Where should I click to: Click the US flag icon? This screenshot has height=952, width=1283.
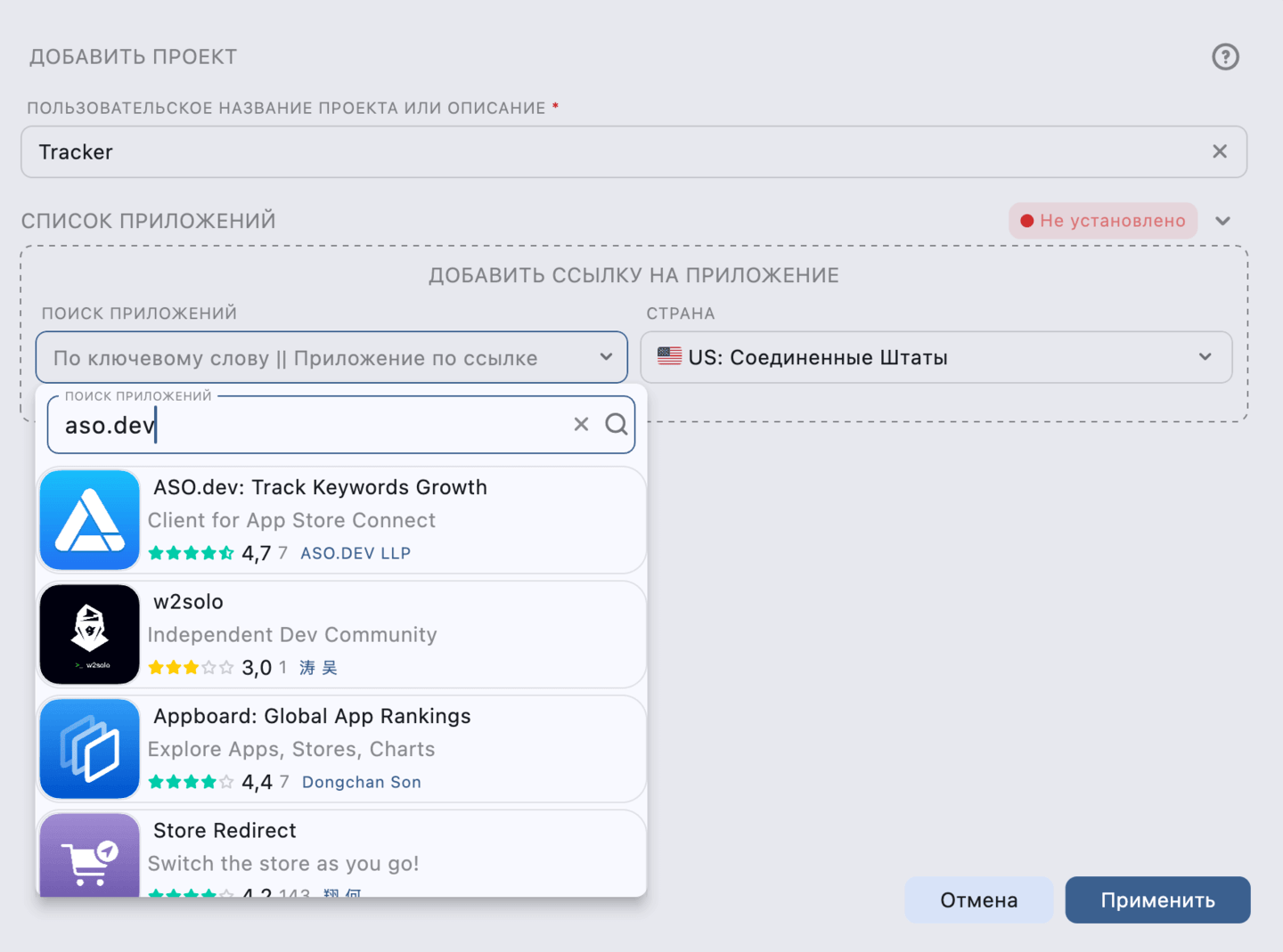click(x=668, y=357)
